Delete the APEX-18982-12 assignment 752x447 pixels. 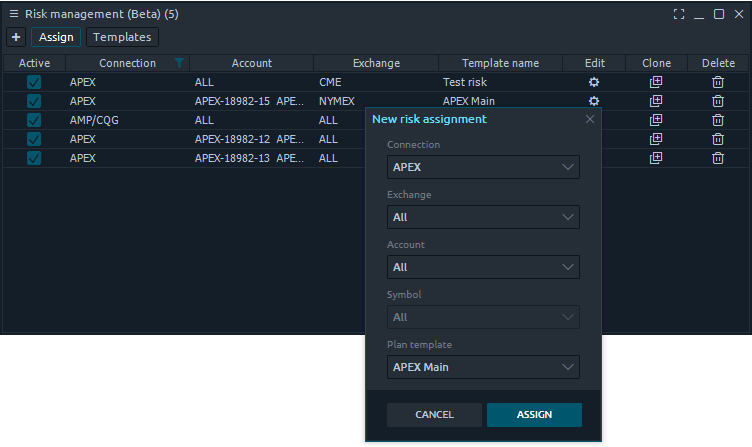717,139
